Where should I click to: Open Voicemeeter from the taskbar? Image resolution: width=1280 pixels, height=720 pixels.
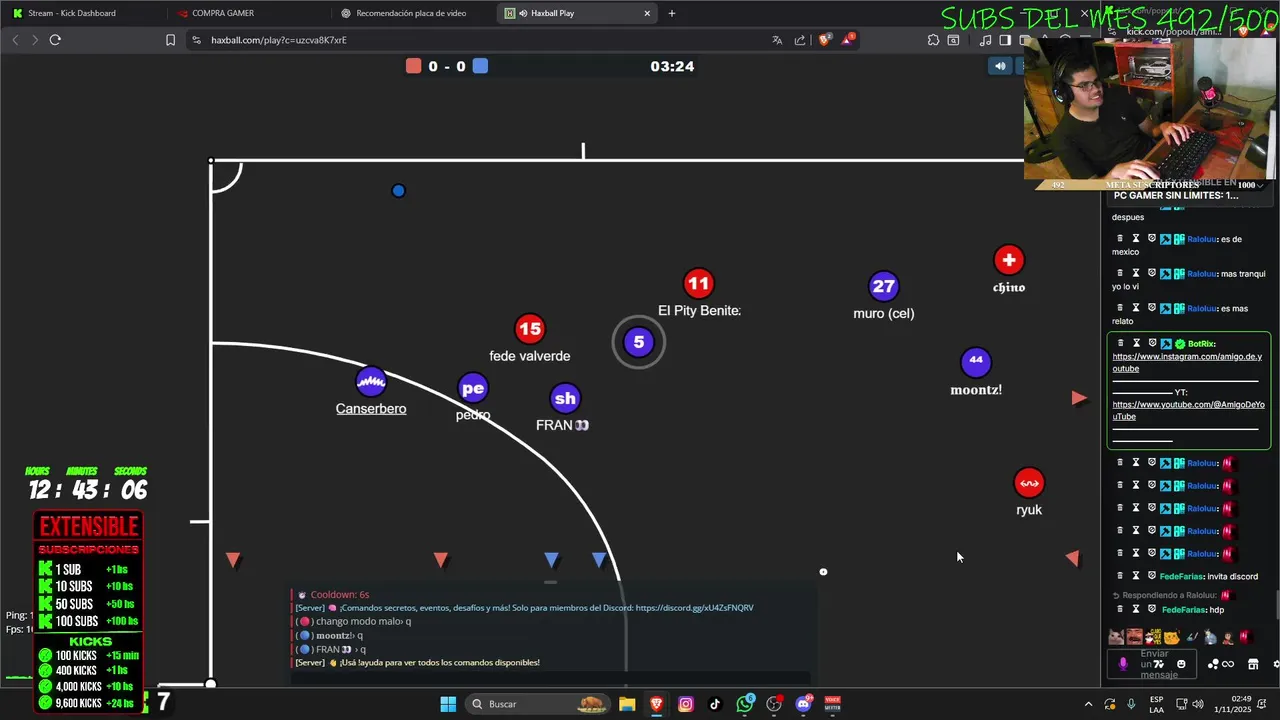coord(832,704)
